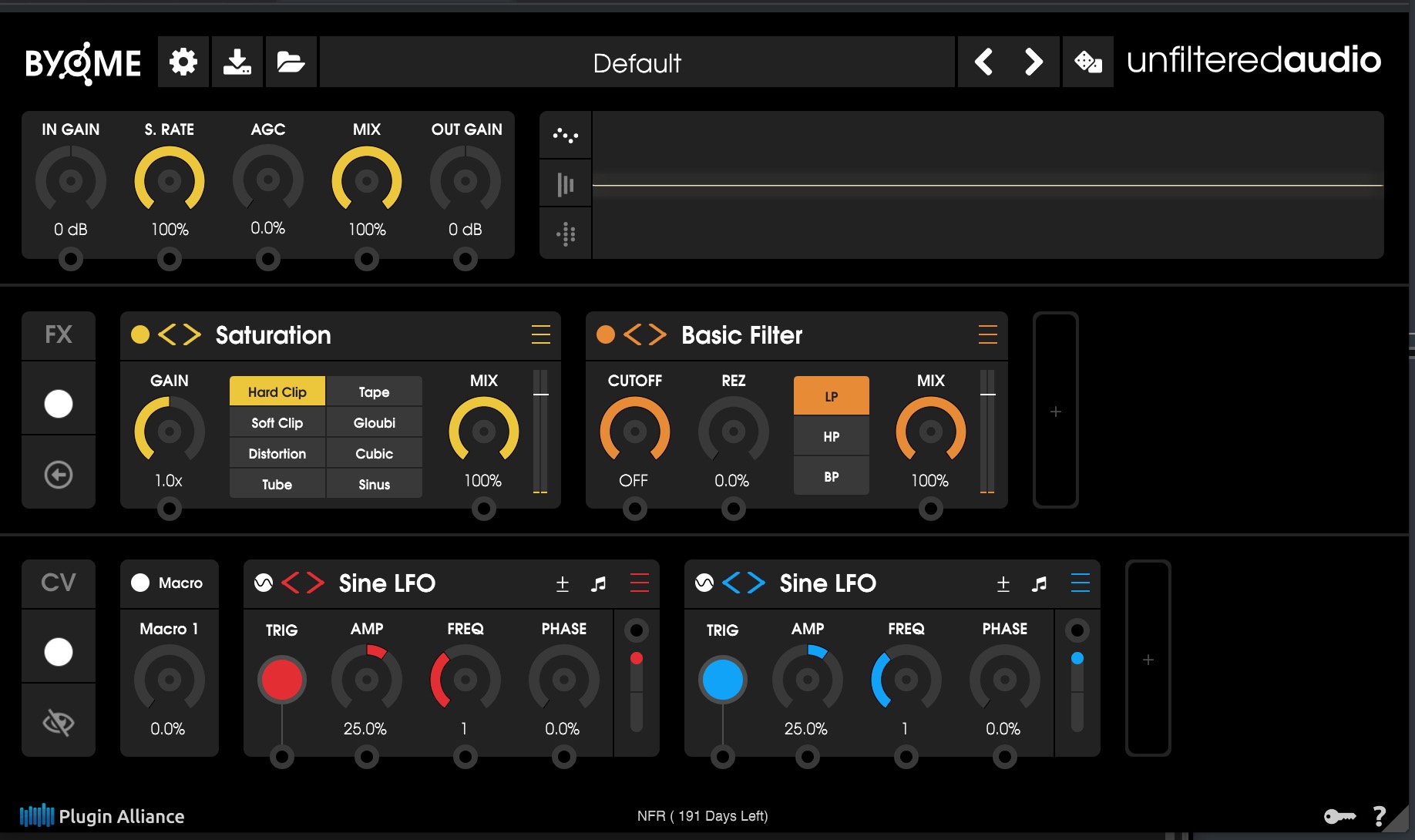Toggle the Basic Filter module power dot

[x=606, y=334]
